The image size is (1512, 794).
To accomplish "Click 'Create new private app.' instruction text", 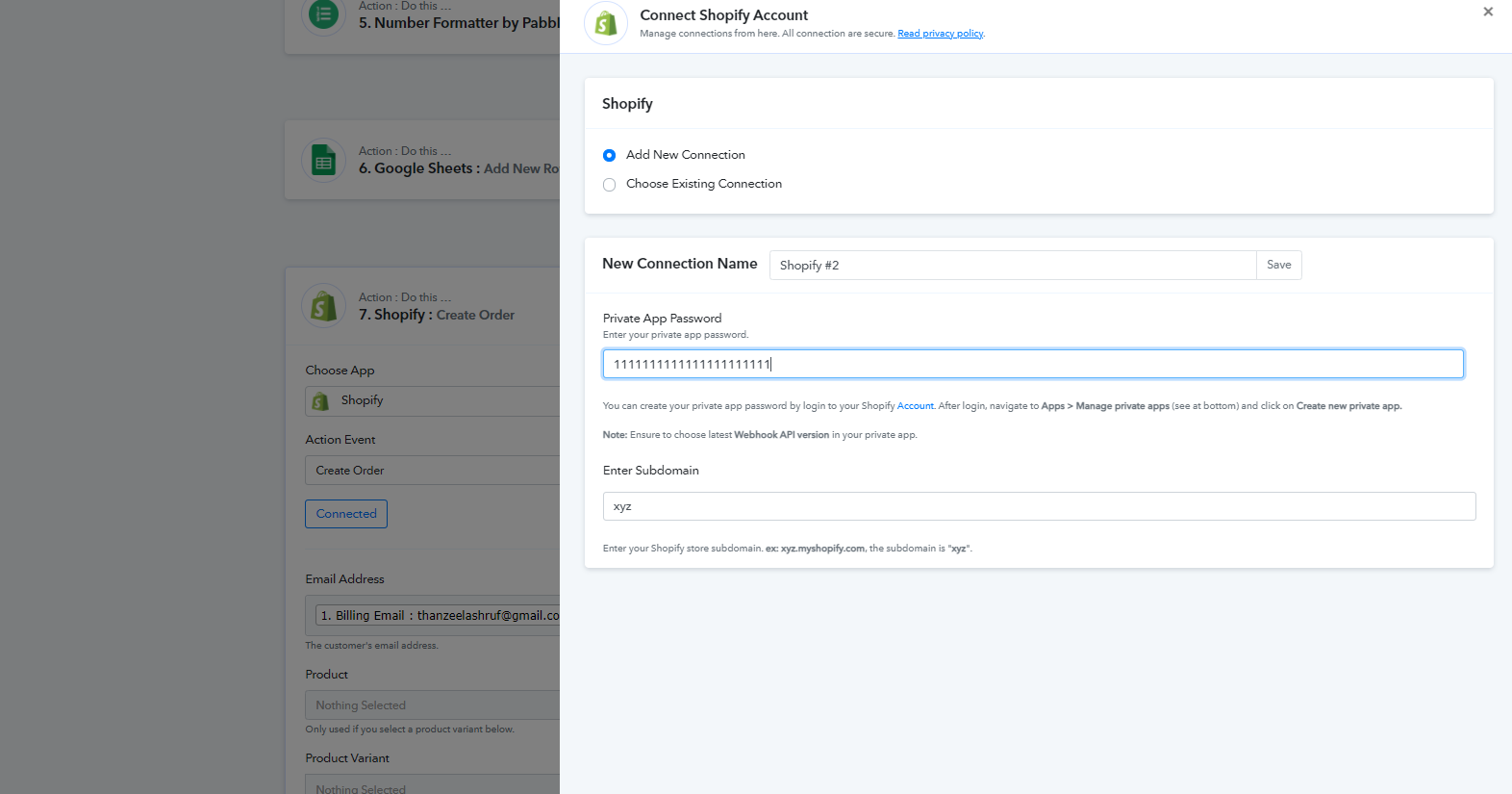I will click(x=1348, y=406).
